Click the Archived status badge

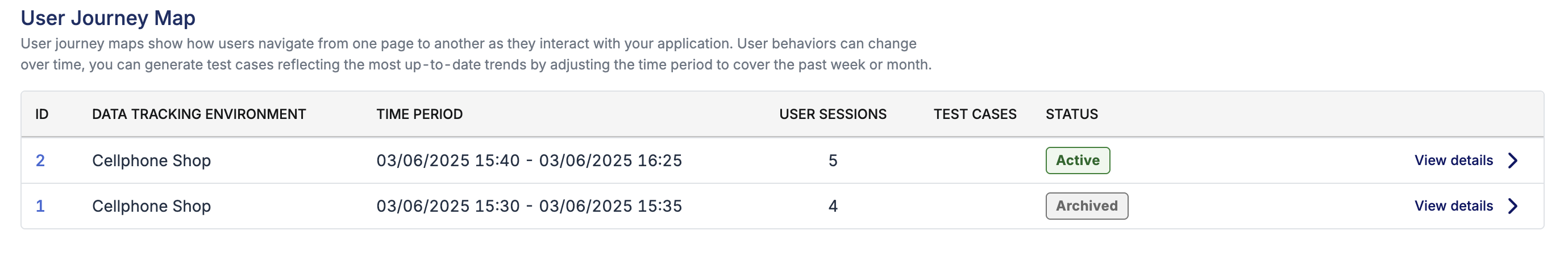coord(1087,206)
